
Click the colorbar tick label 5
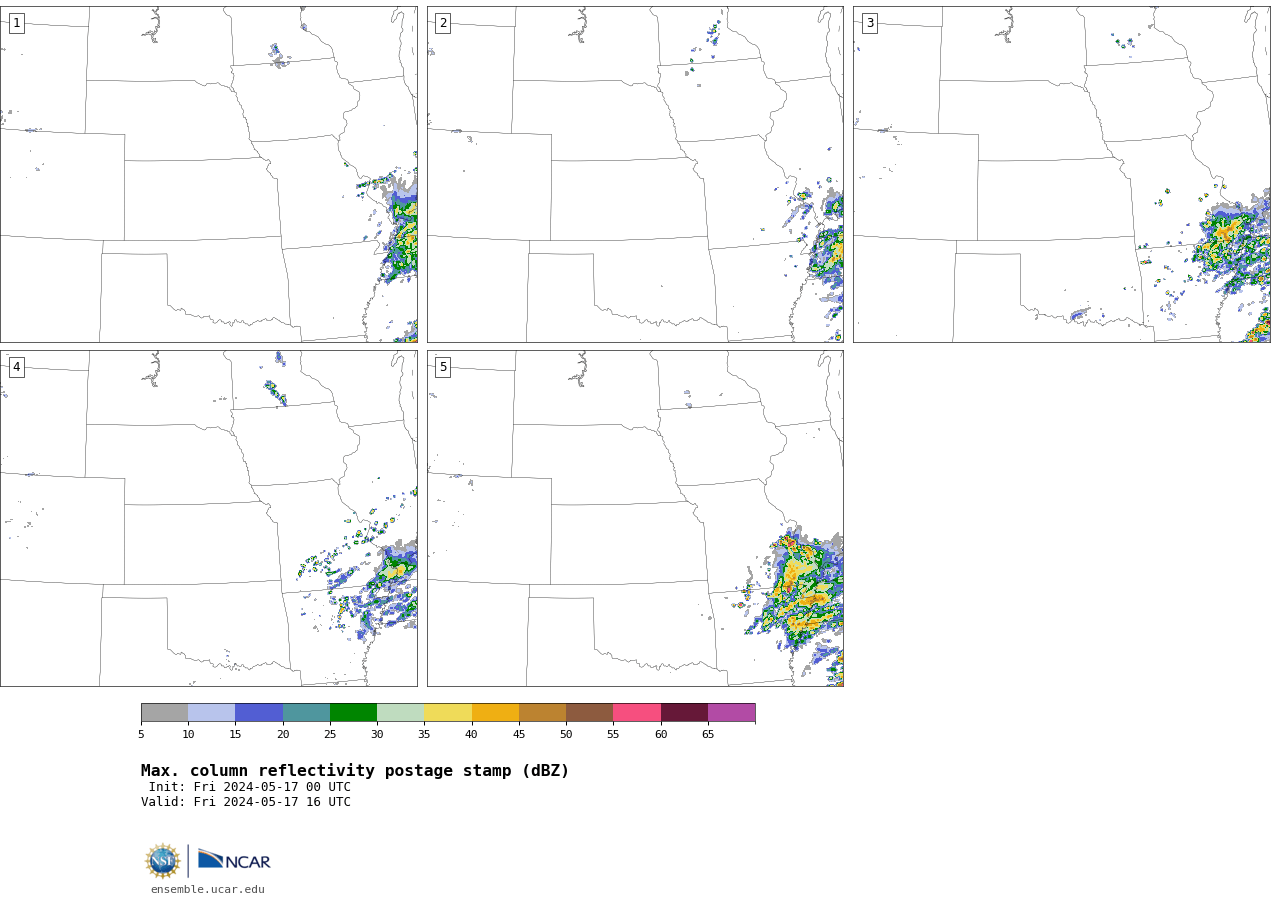click(x=141, y=735)
